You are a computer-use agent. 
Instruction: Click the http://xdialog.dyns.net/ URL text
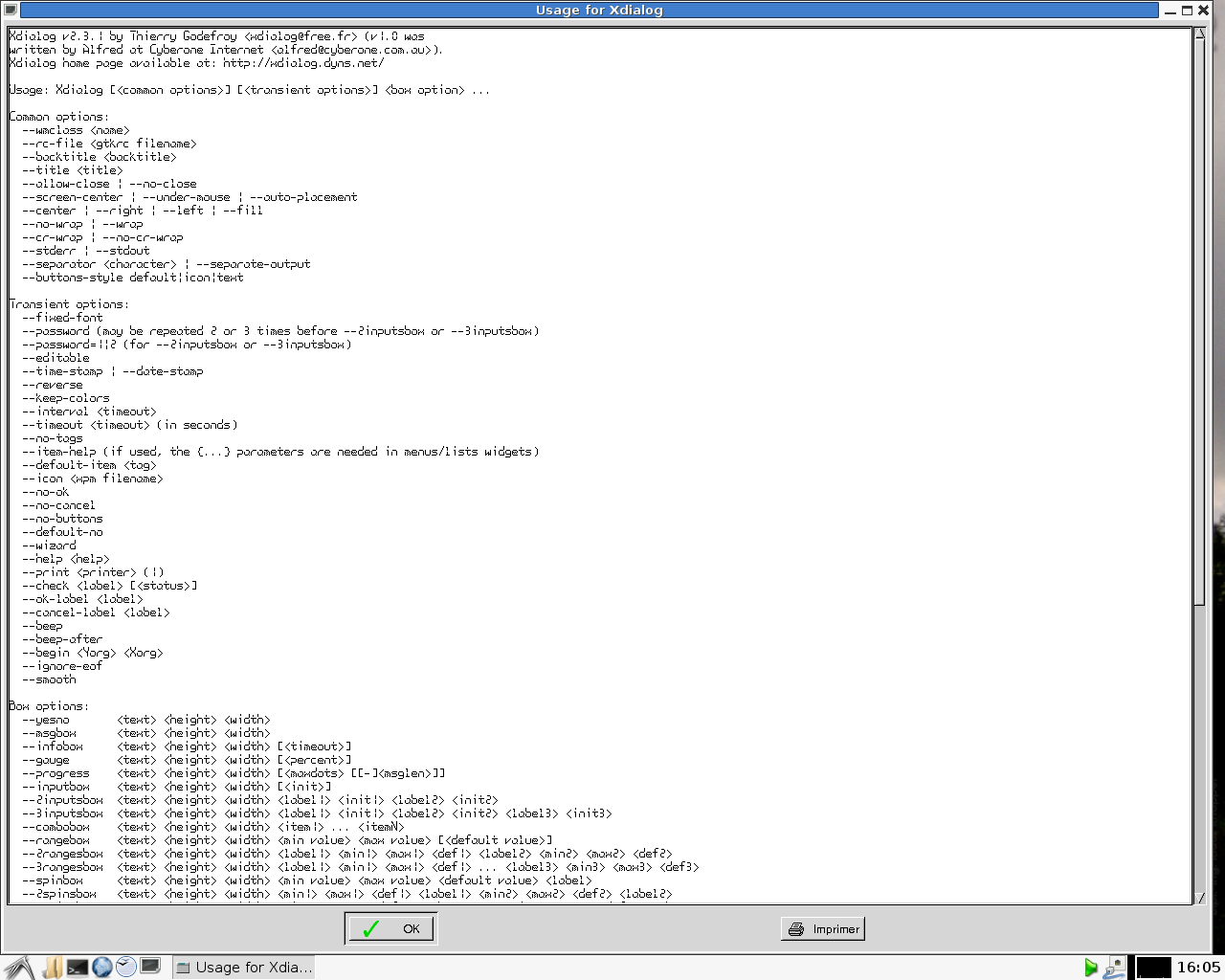pyautogui.click(x=303, y=63)
